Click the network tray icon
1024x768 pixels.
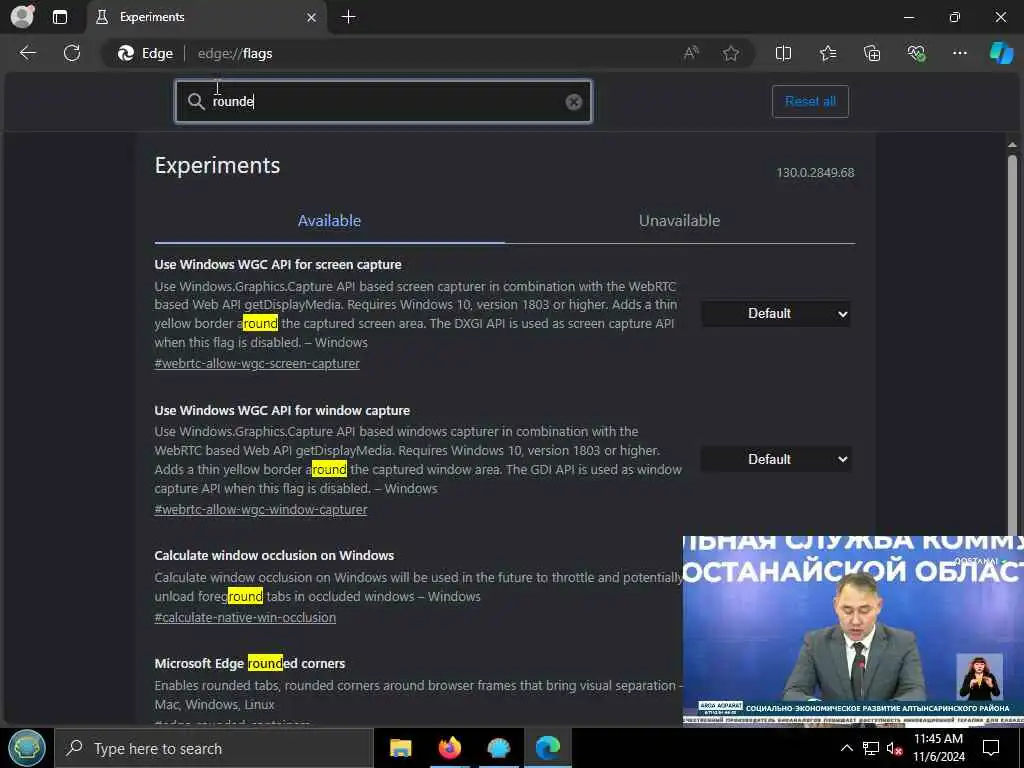(x=871, y=748)
